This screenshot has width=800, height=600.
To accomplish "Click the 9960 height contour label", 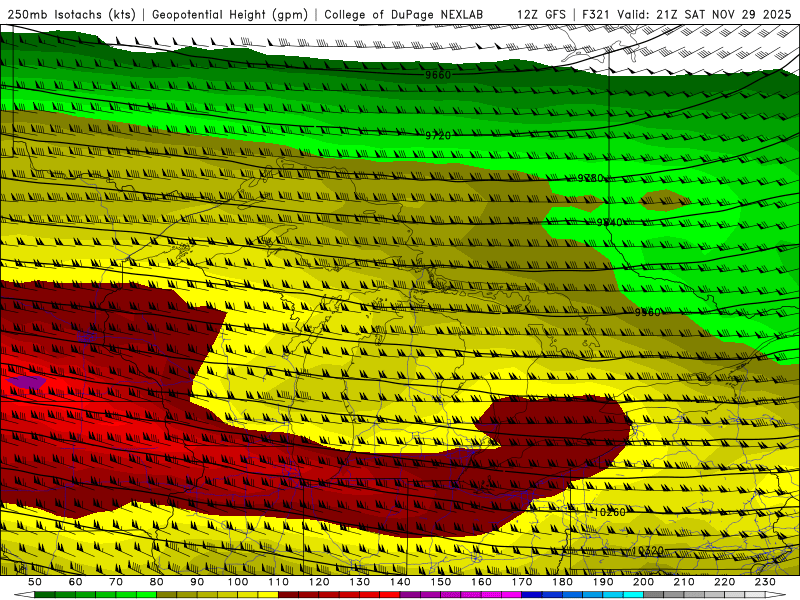I will (647, 312).
